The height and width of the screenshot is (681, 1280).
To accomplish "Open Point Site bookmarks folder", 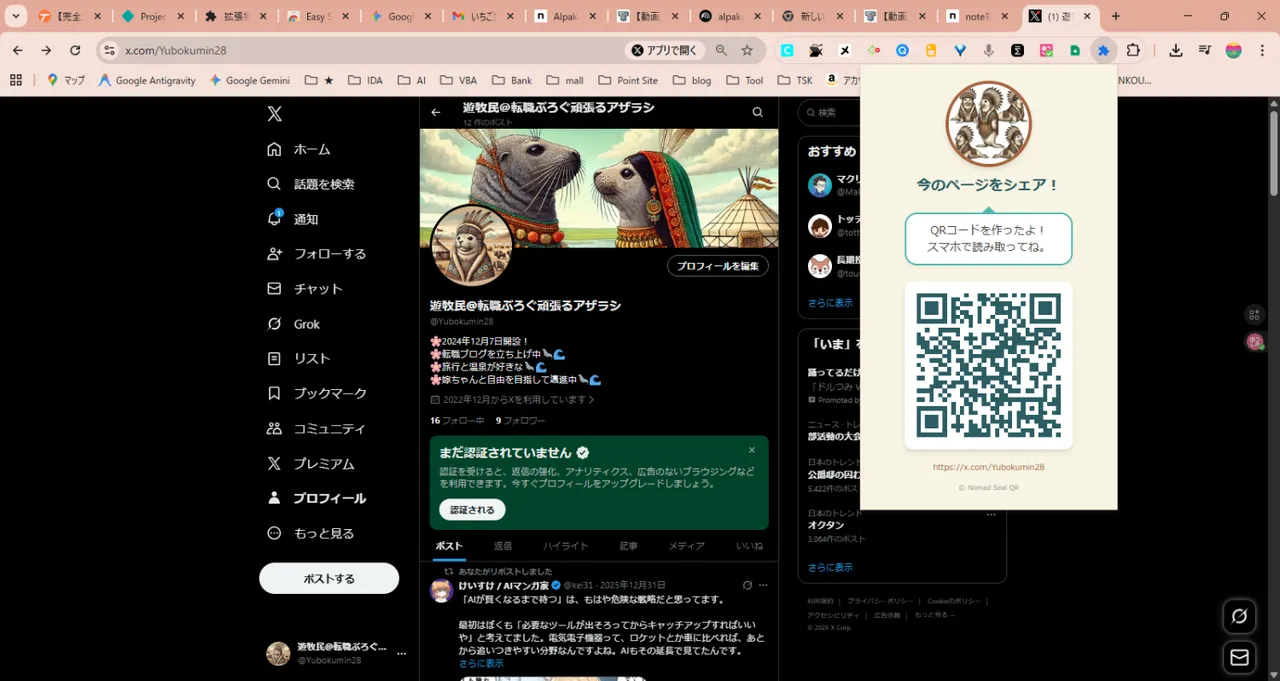I will coord(628,80).
